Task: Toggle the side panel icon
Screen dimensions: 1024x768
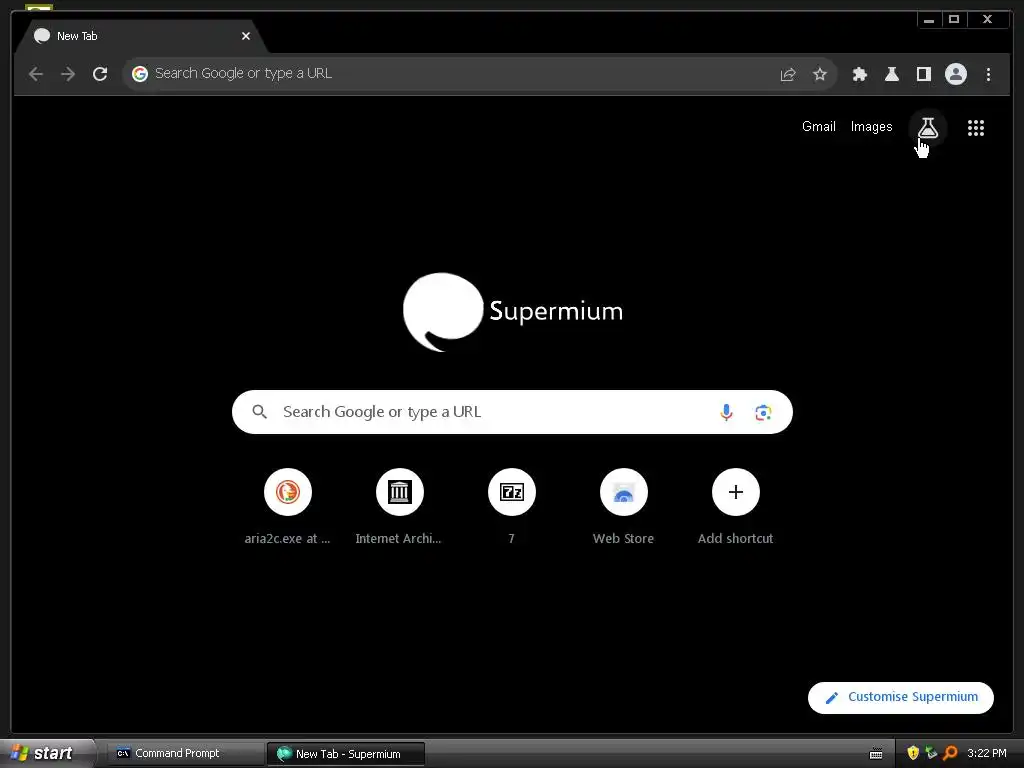Action: pyautogui.click(x=923, y=74)
